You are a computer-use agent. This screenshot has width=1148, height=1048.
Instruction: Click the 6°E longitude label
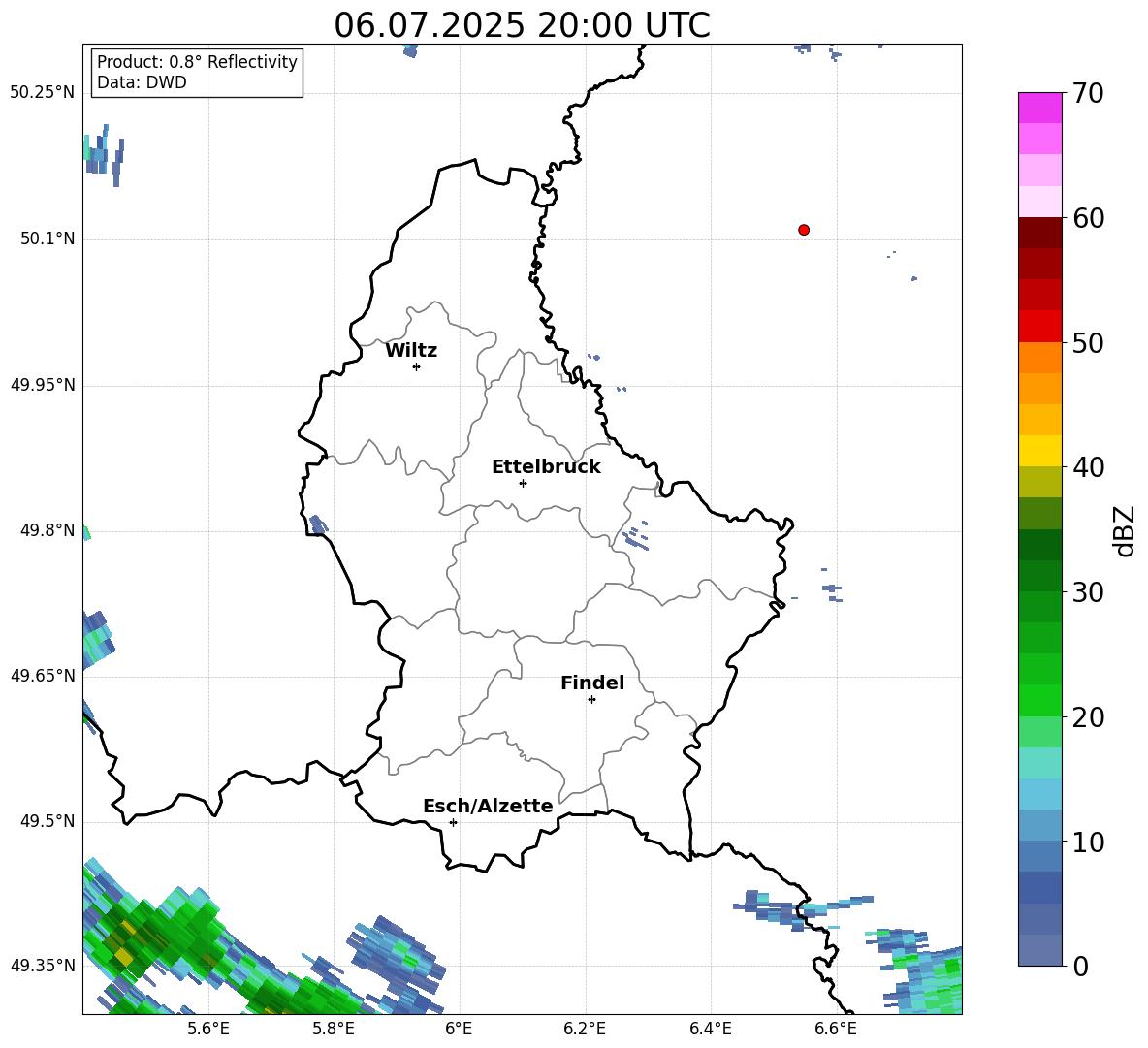(459, 1029)
